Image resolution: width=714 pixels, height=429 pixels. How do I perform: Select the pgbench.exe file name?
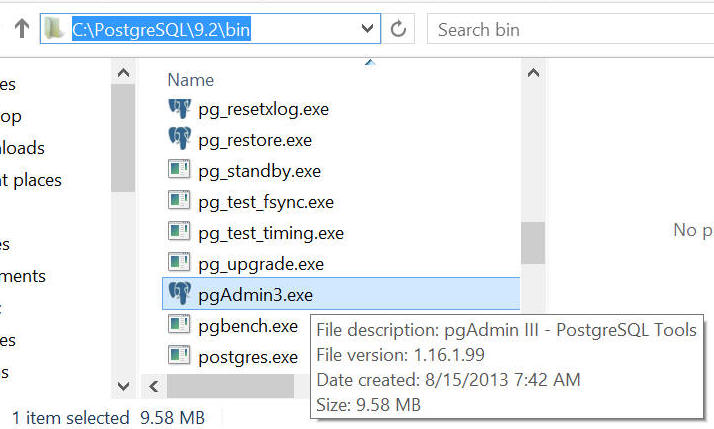(x=248, y=327)
